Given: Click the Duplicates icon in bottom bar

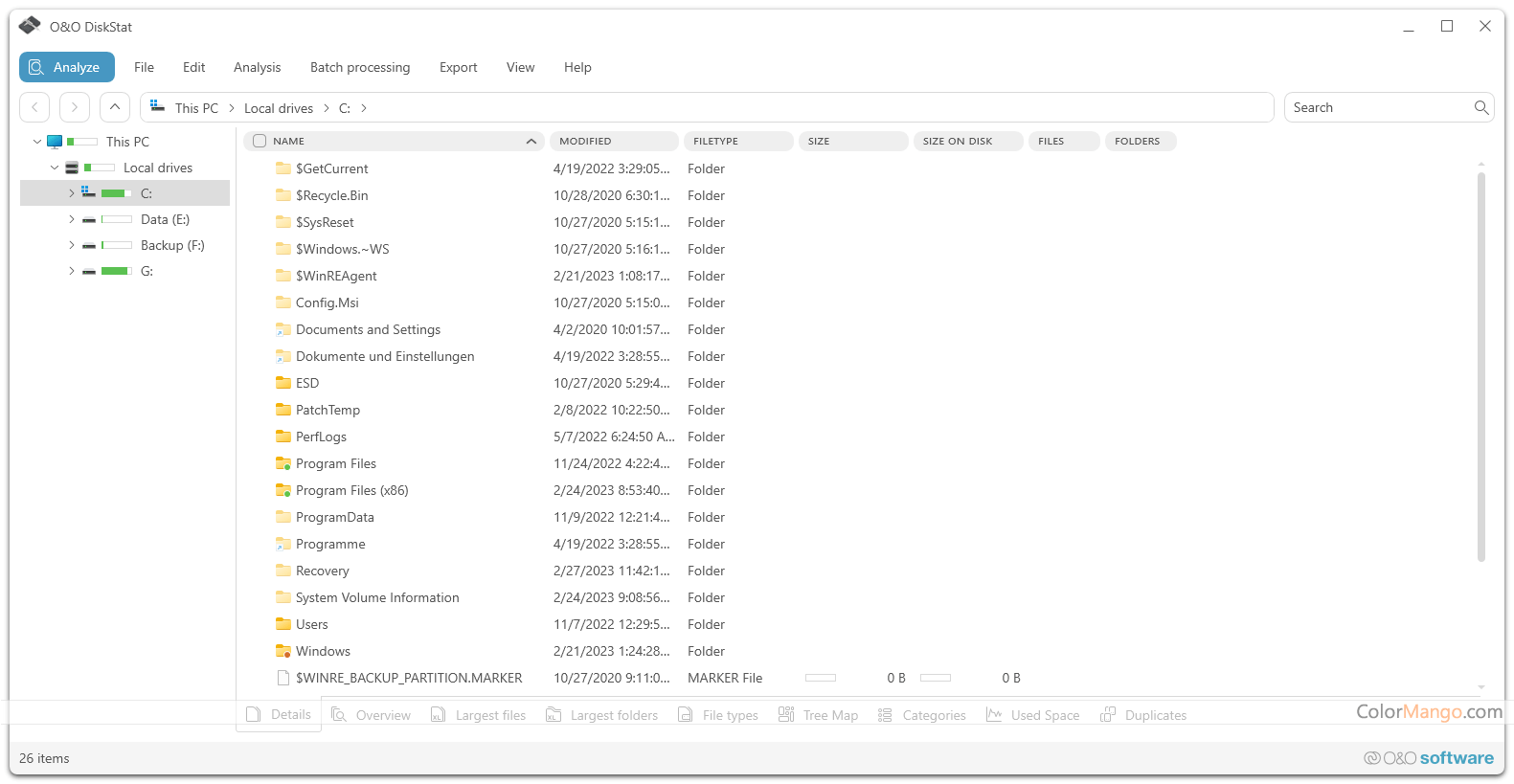Looking at the screenshot, I should click(1108, 715).
